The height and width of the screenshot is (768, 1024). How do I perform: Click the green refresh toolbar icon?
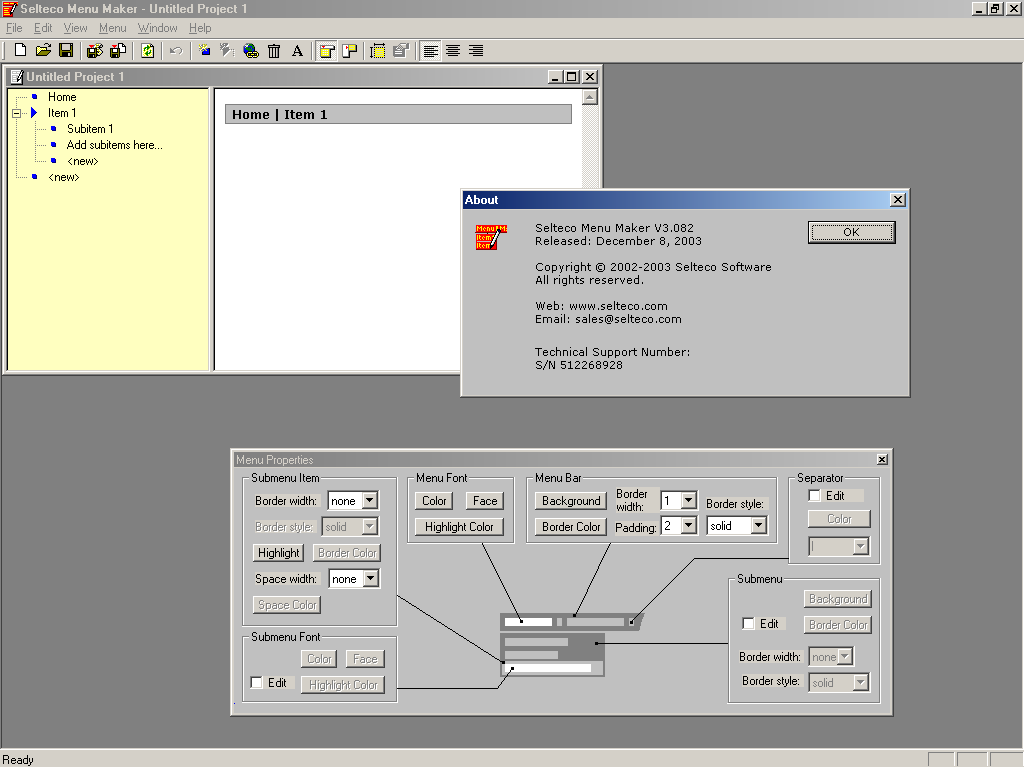tap(148, 51)
